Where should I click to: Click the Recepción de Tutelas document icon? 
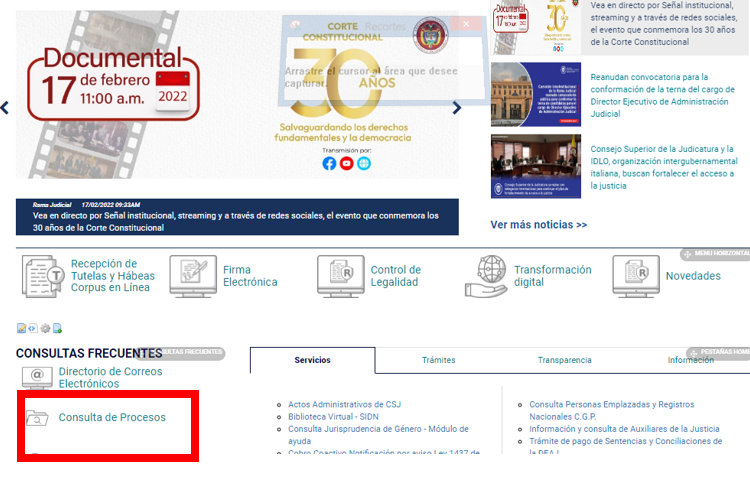click(x=43, y=276)
